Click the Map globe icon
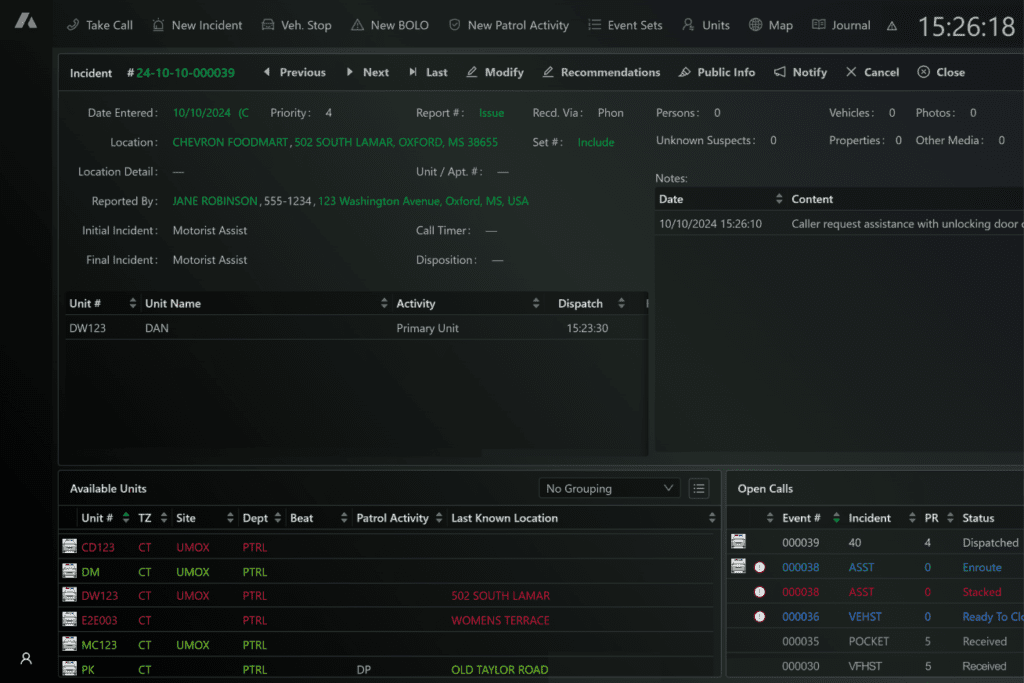This screenshot has height=683, width=1024. 757,25
